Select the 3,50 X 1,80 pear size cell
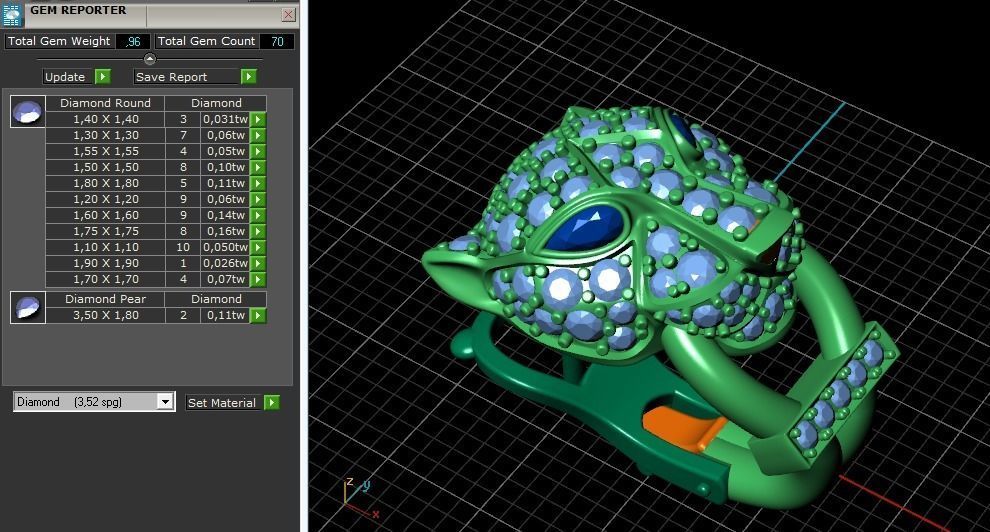The image size is (990, 532). pyautogui.click(x=105, y=315)
